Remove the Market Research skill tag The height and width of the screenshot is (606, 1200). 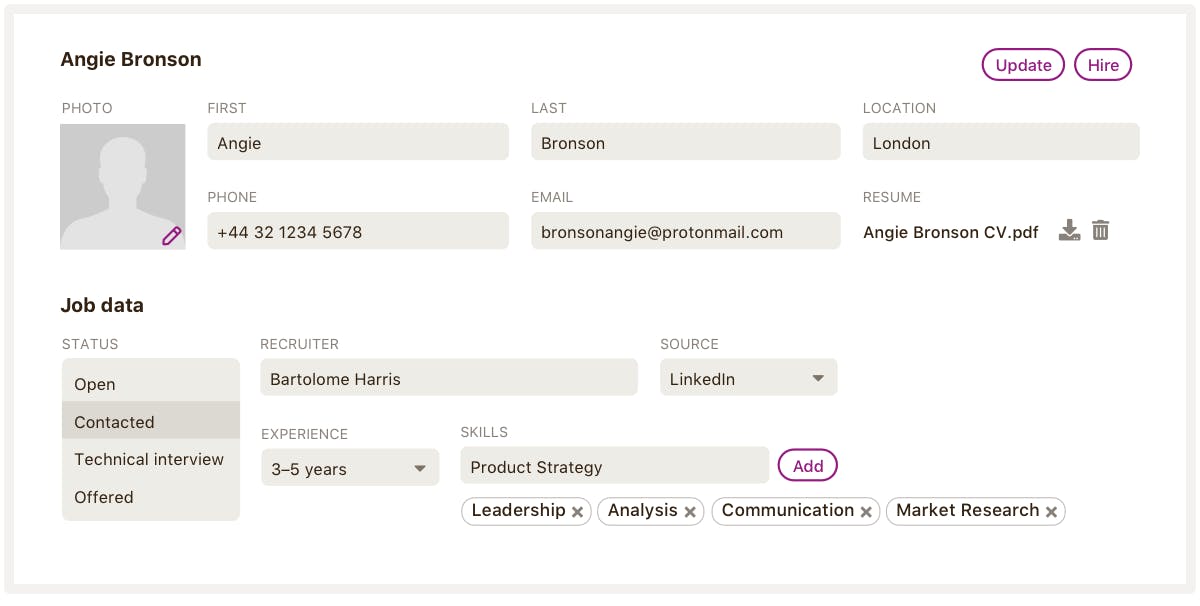(1052, 512)
